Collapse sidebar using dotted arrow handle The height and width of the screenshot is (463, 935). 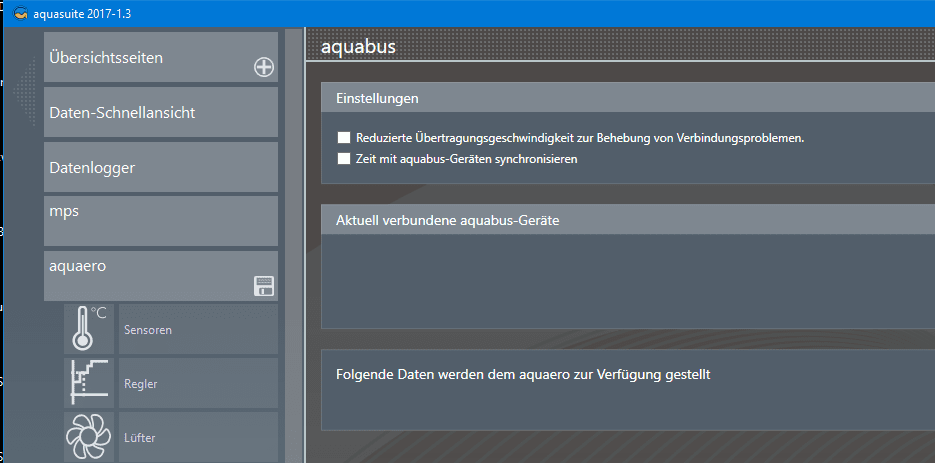click(x=23, y=91)
